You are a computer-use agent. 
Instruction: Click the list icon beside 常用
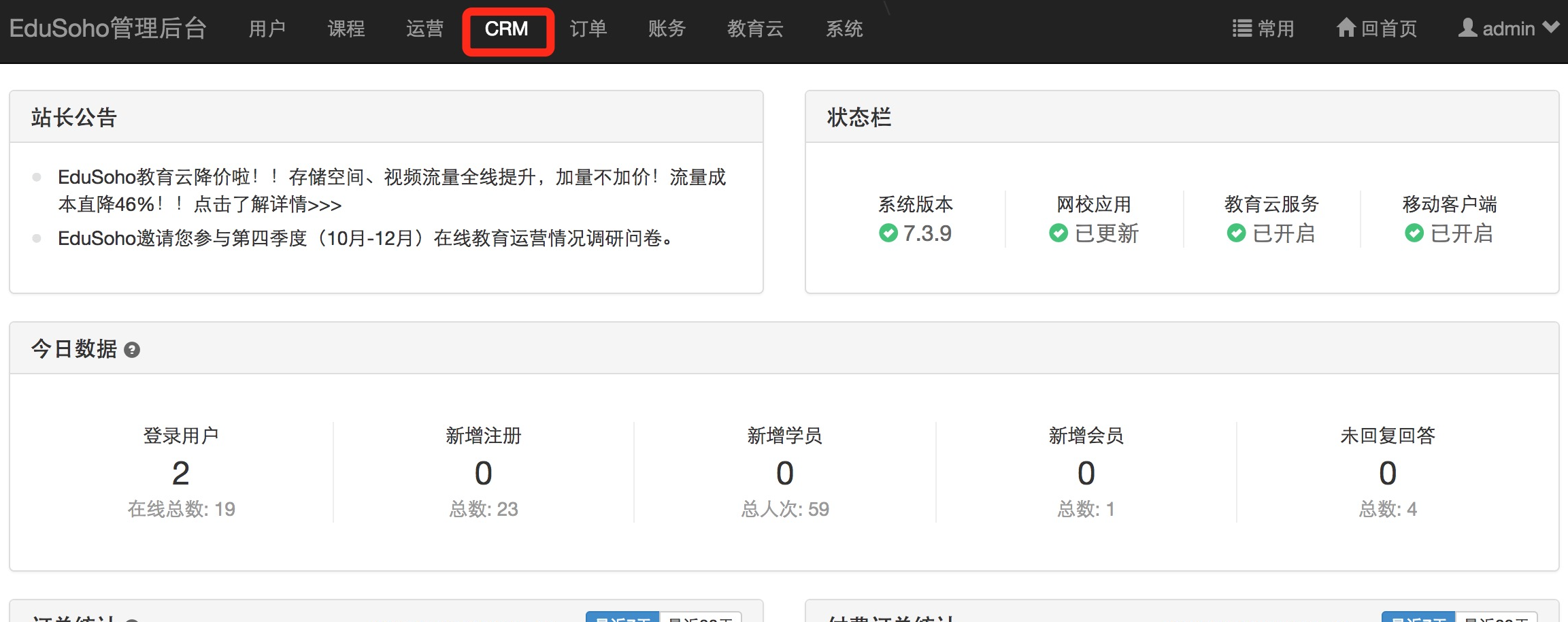click(x=1241, y=29)
